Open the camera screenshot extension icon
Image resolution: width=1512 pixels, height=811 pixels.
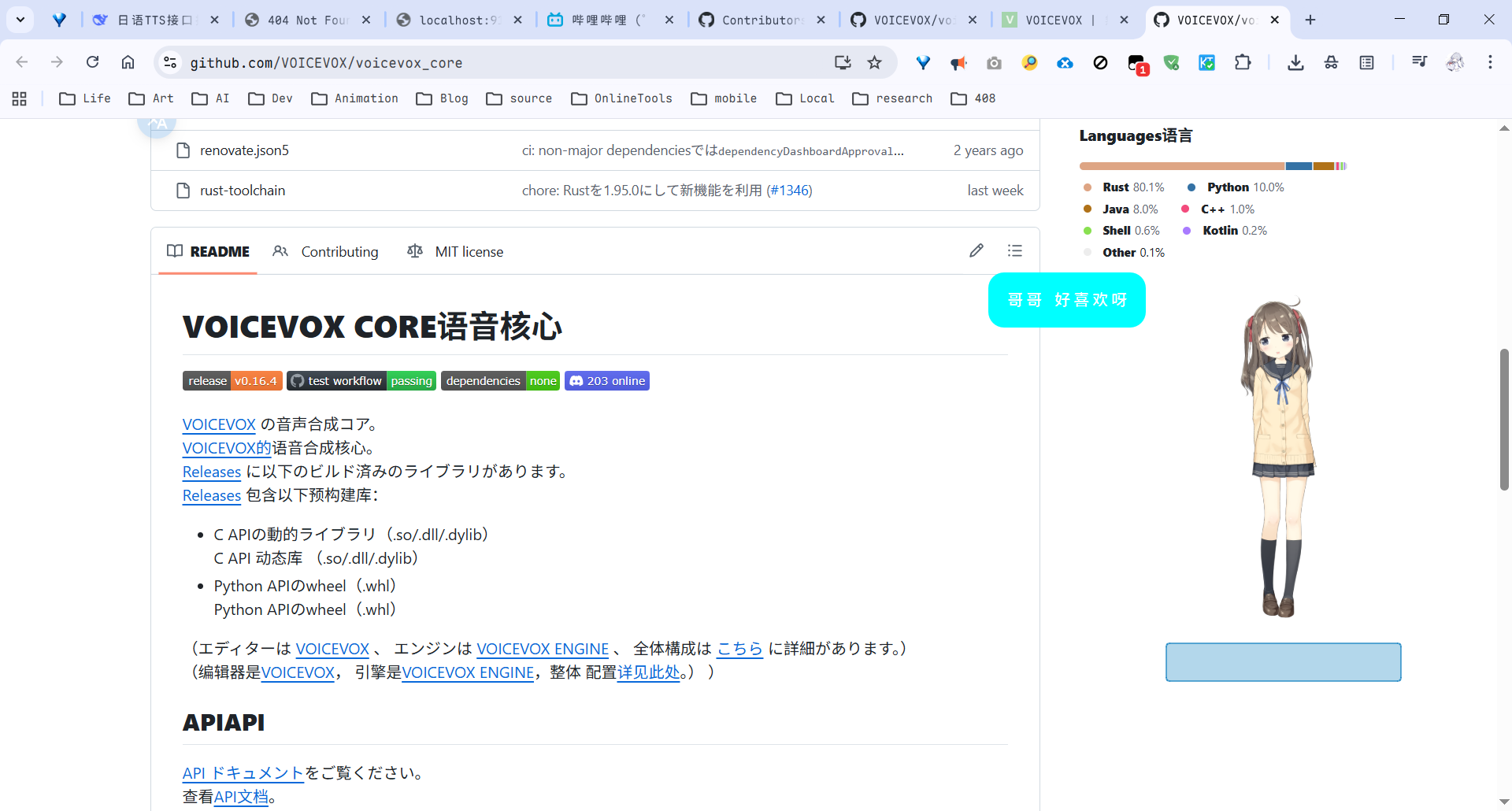pos(994,62)
